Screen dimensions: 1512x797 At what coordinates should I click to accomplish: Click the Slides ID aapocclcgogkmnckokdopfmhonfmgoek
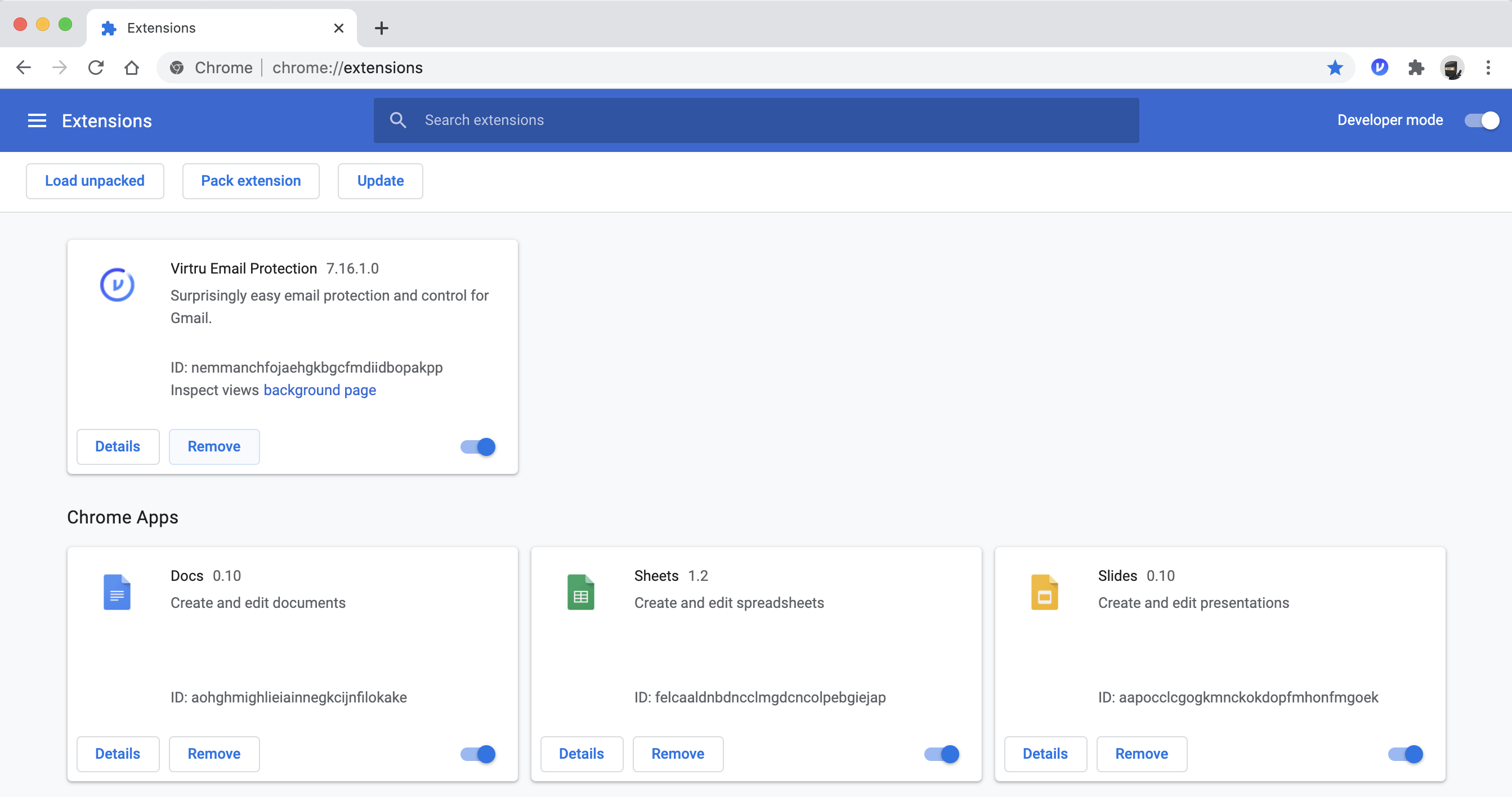(x=1238, y=697)
